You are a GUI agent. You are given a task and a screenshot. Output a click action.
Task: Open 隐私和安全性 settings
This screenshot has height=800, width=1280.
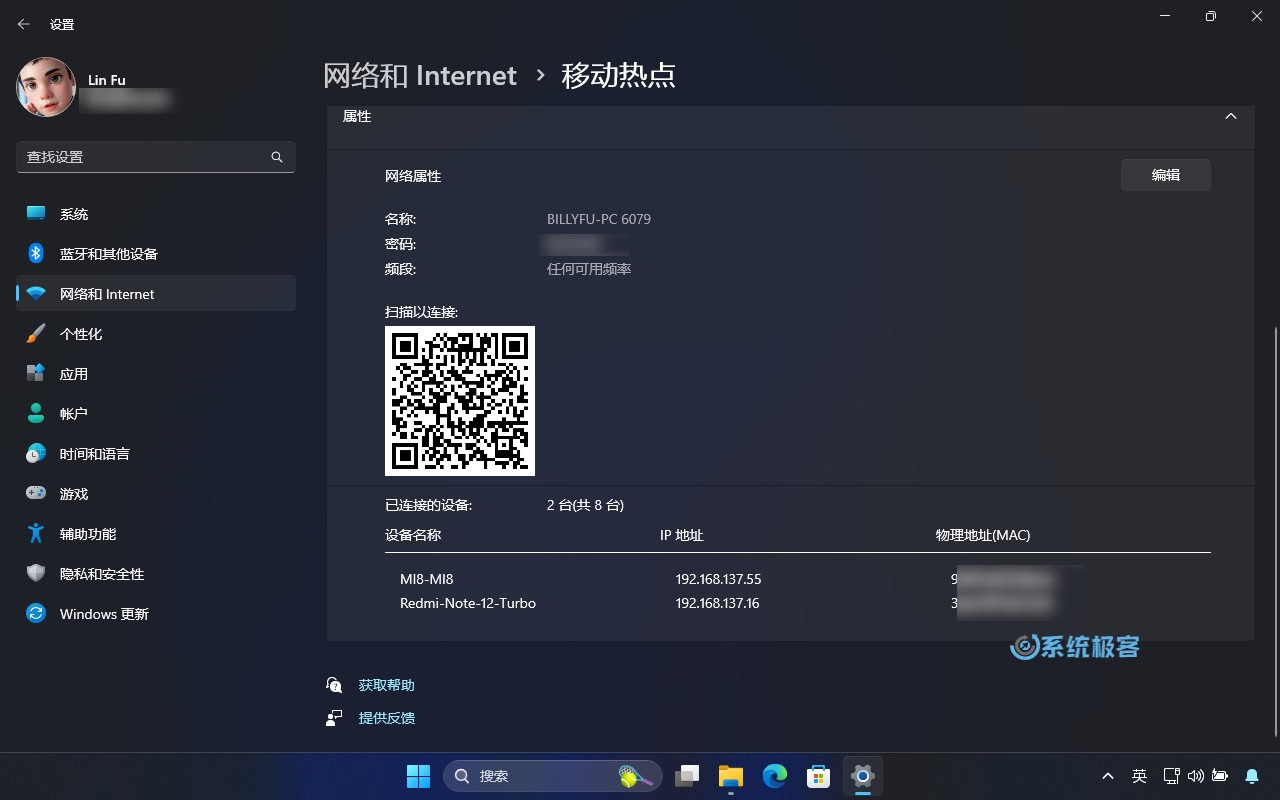pos(156,574)
